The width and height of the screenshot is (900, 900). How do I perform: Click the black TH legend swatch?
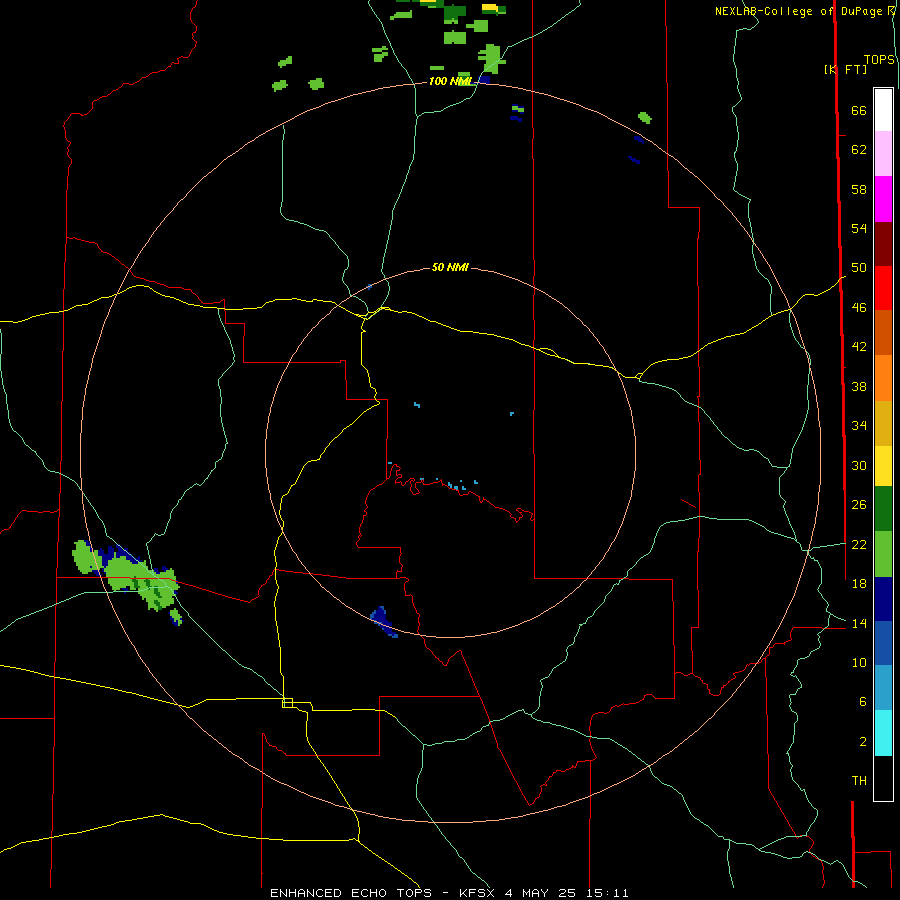tap(883, 778)
